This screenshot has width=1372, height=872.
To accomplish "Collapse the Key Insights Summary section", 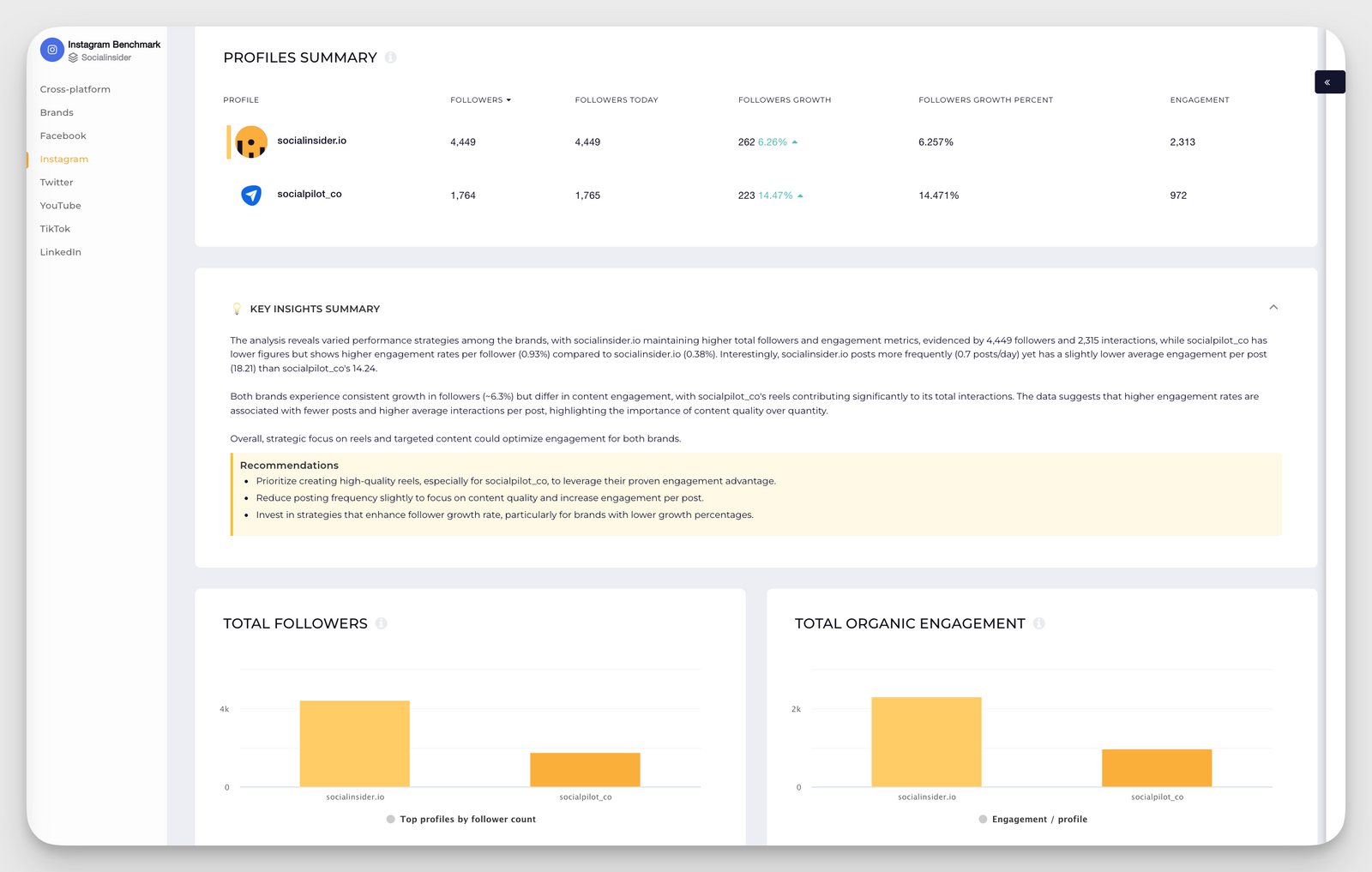I will coord(1273,307).
